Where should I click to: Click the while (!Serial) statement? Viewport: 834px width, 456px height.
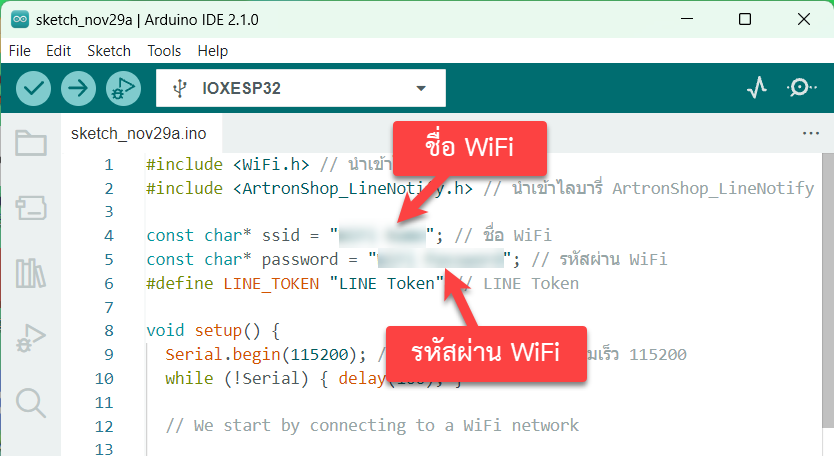pos(237,379)
